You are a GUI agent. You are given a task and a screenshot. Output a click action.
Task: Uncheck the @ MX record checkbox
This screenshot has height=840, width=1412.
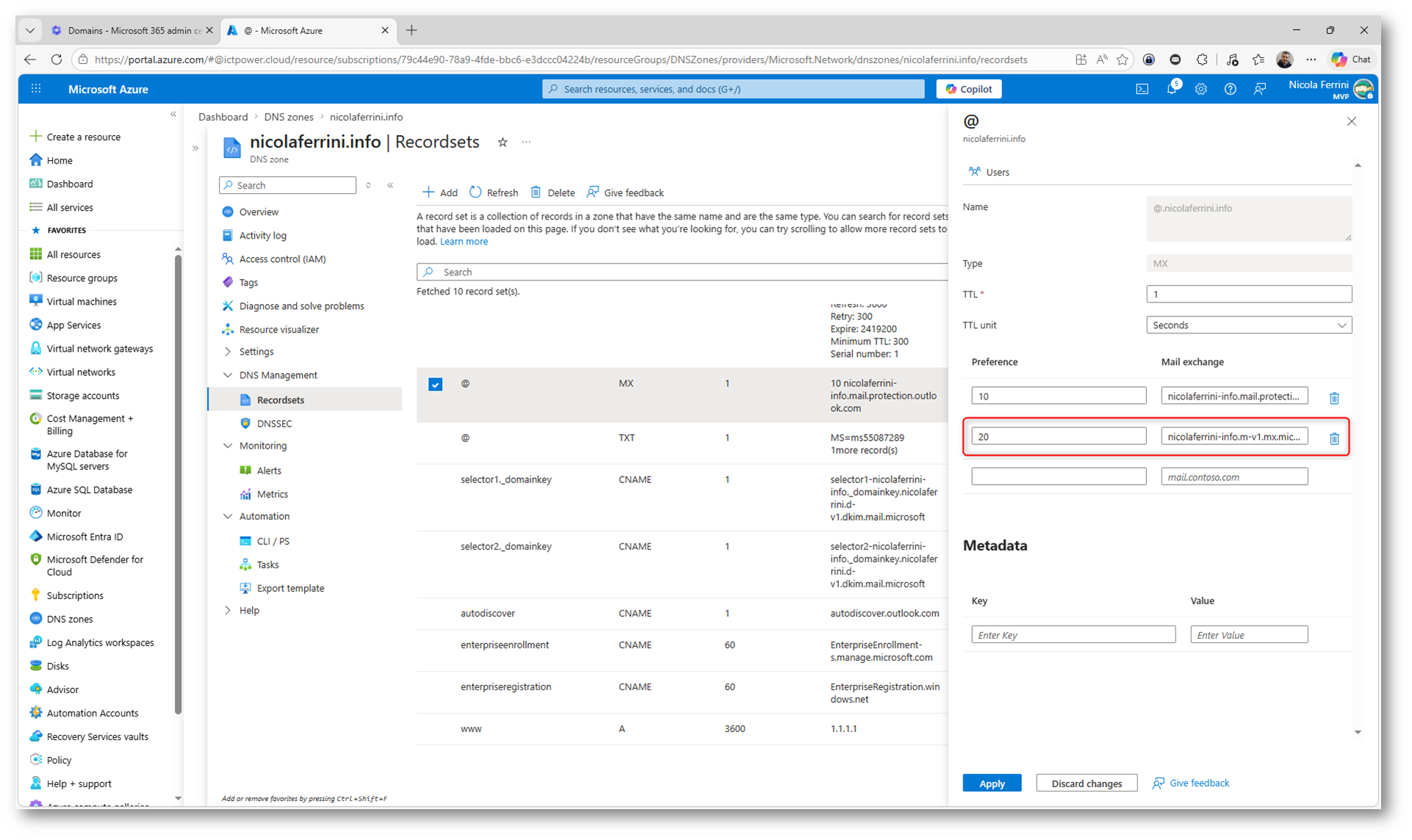[x=436, y=384]
